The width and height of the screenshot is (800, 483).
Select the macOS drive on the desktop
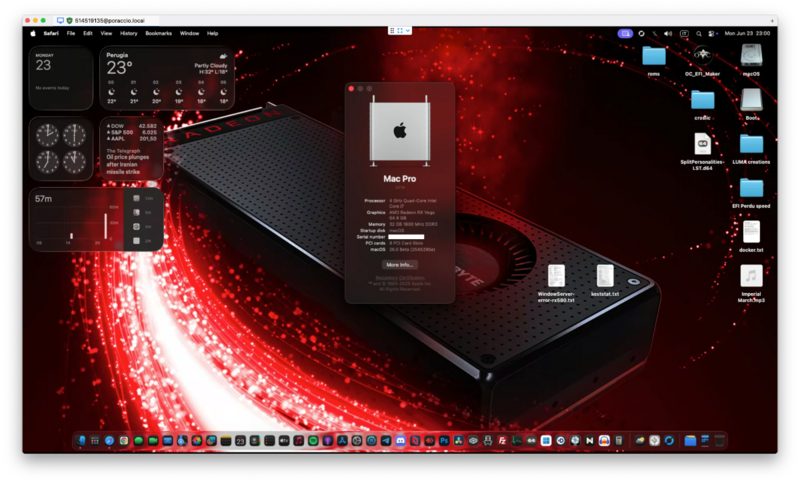751,61
